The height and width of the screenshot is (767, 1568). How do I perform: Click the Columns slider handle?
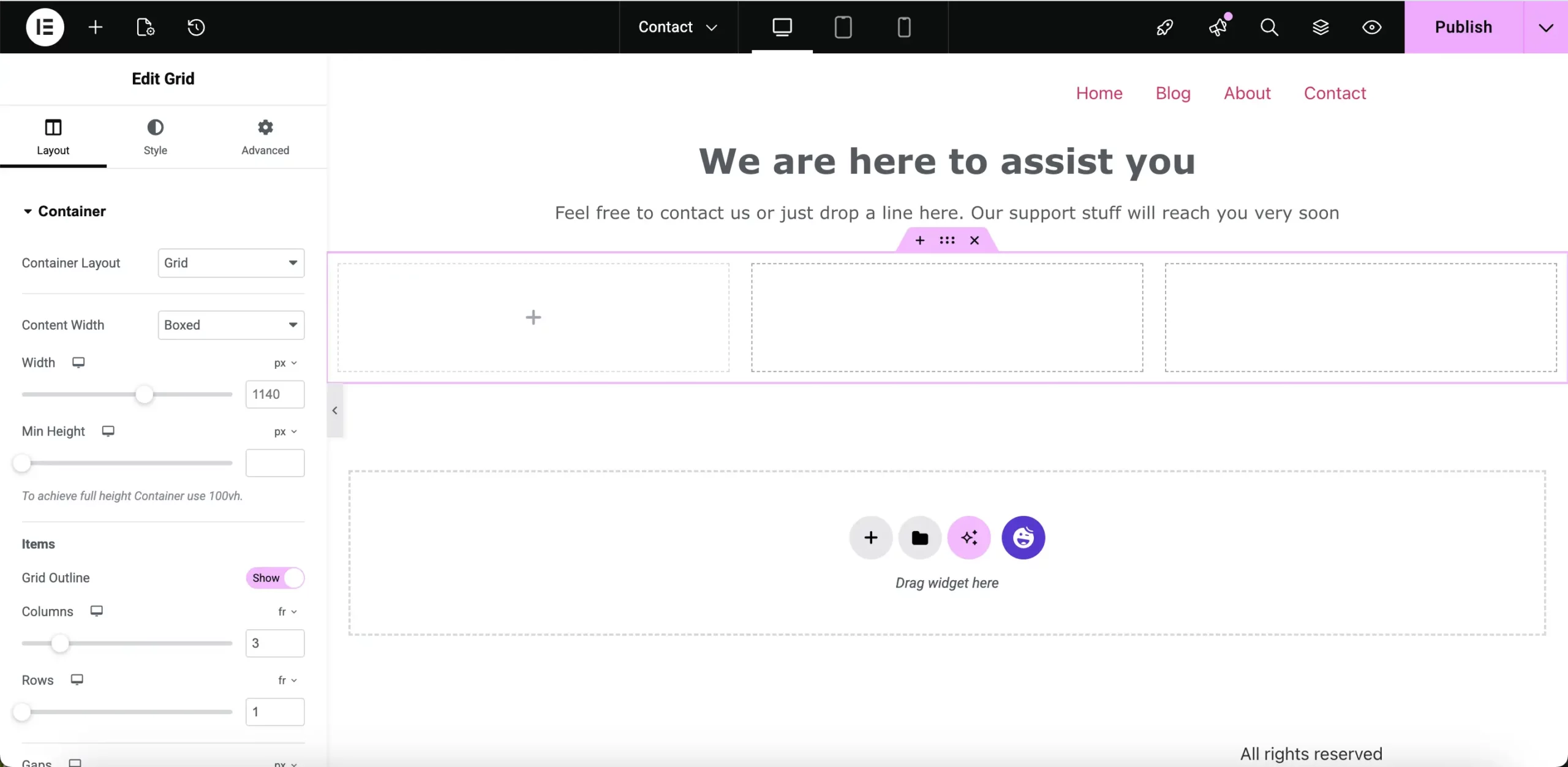click(x=59, y=643)
